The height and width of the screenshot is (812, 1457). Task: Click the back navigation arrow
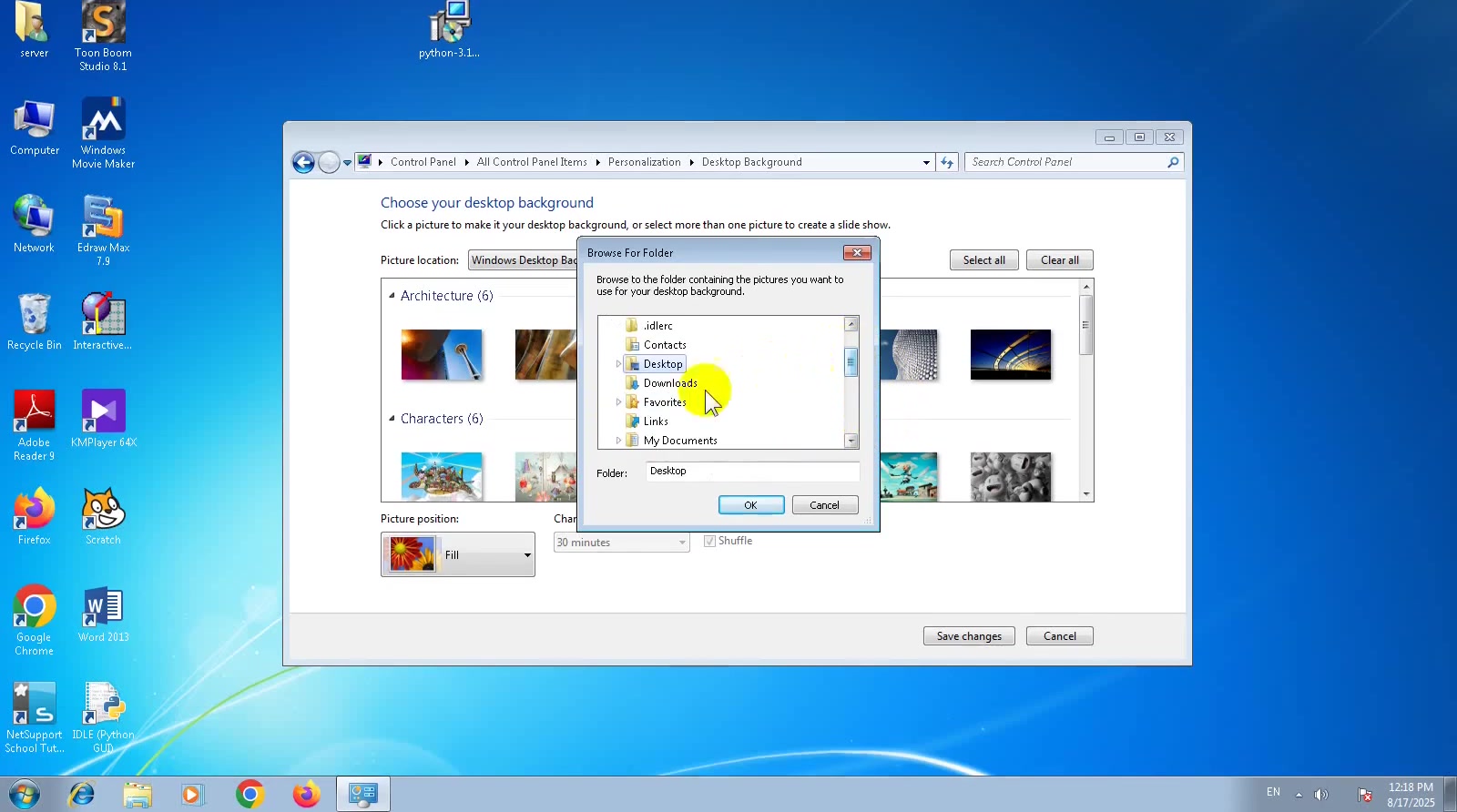[x=303, y=162]
